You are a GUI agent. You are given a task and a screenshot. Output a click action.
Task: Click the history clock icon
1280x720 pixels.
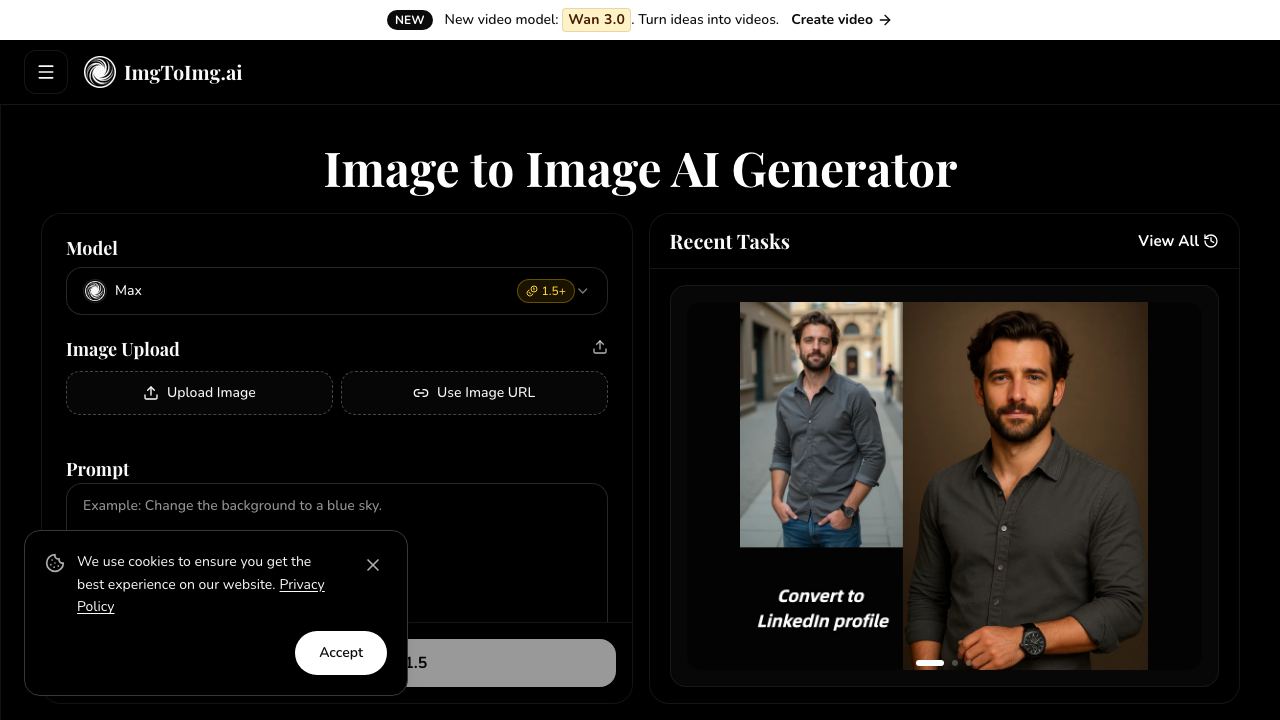coord(1211,241)
